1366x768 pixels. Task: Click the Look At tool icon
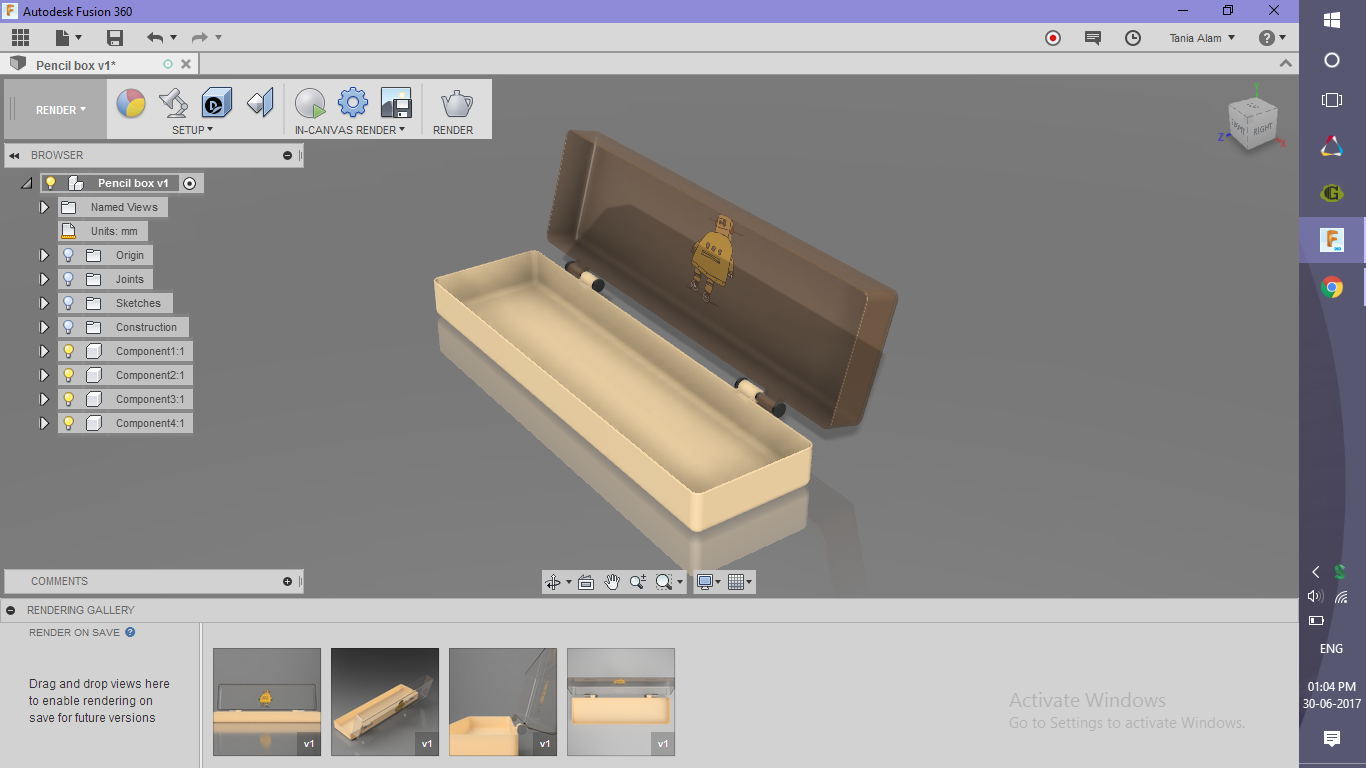click(586, 582)
